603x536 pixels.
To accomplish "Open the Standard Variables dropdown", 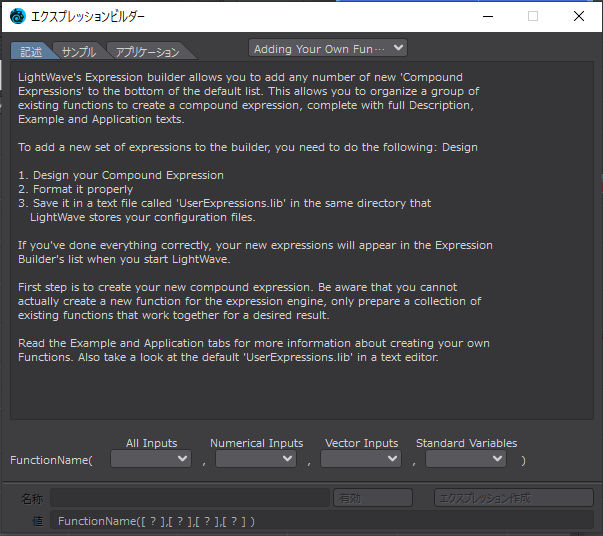I will coord(466,459).
